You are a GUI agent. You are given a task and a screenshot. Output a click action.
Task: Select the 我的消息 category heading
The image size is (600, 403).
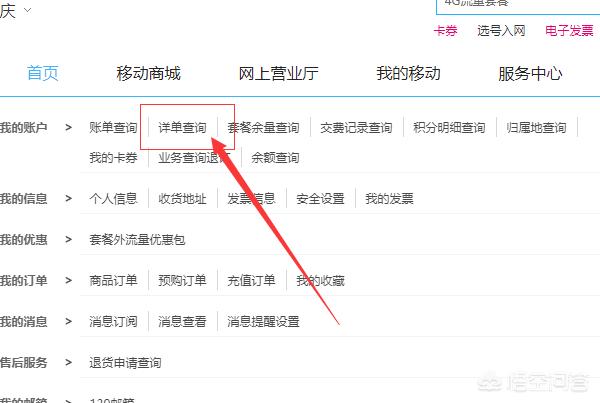tap(23, 321)
